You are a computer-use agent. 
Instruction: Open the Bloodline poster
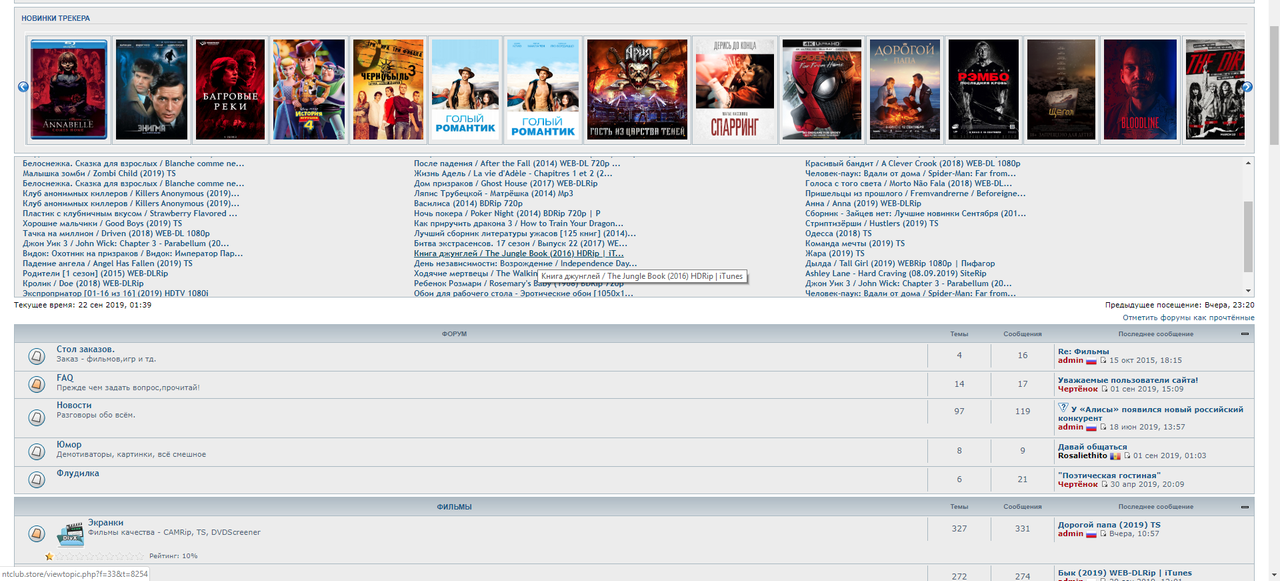pyautogui.click(x=1140, y=89)
